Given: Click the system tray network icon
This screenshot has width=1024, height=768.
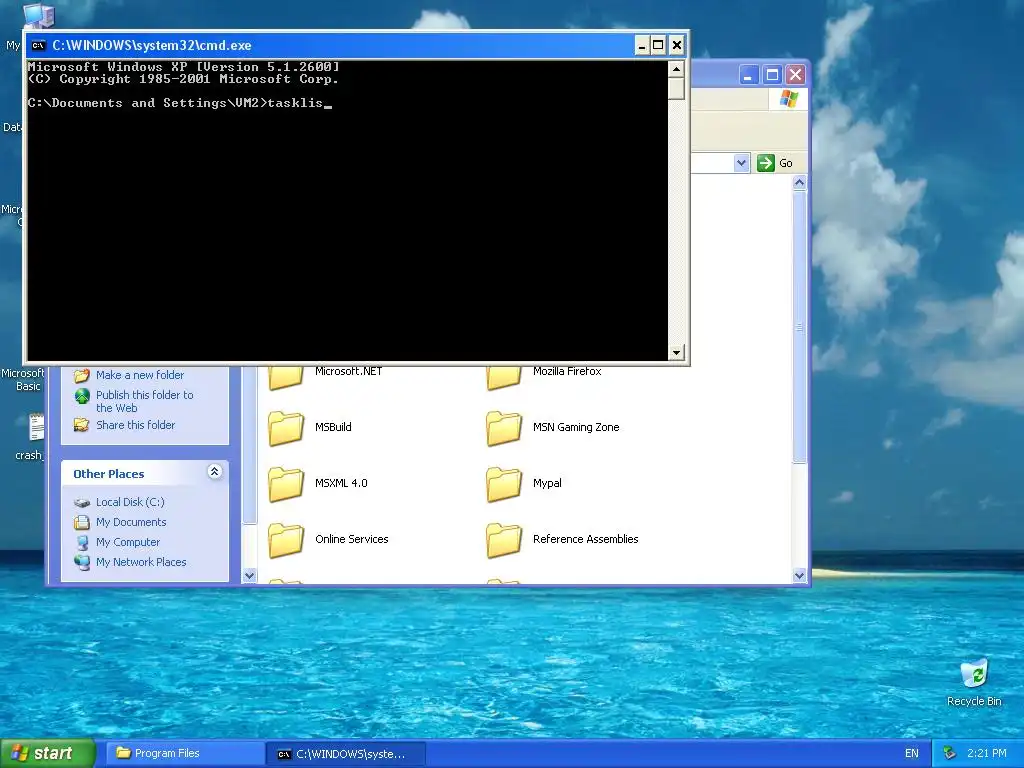Looking at the screenshot, I should [x=950, y=754].
